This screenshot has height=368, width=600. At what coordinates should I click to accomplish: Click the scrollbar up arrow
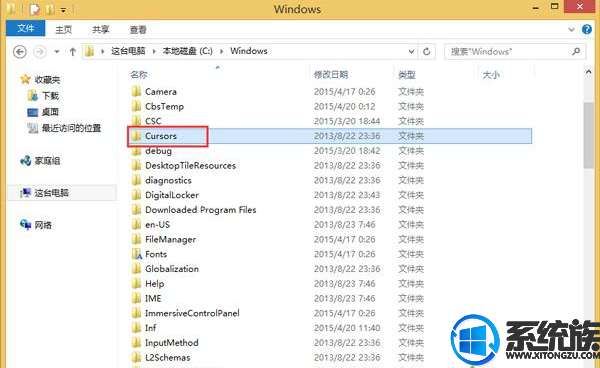click(x=589, y=72)
